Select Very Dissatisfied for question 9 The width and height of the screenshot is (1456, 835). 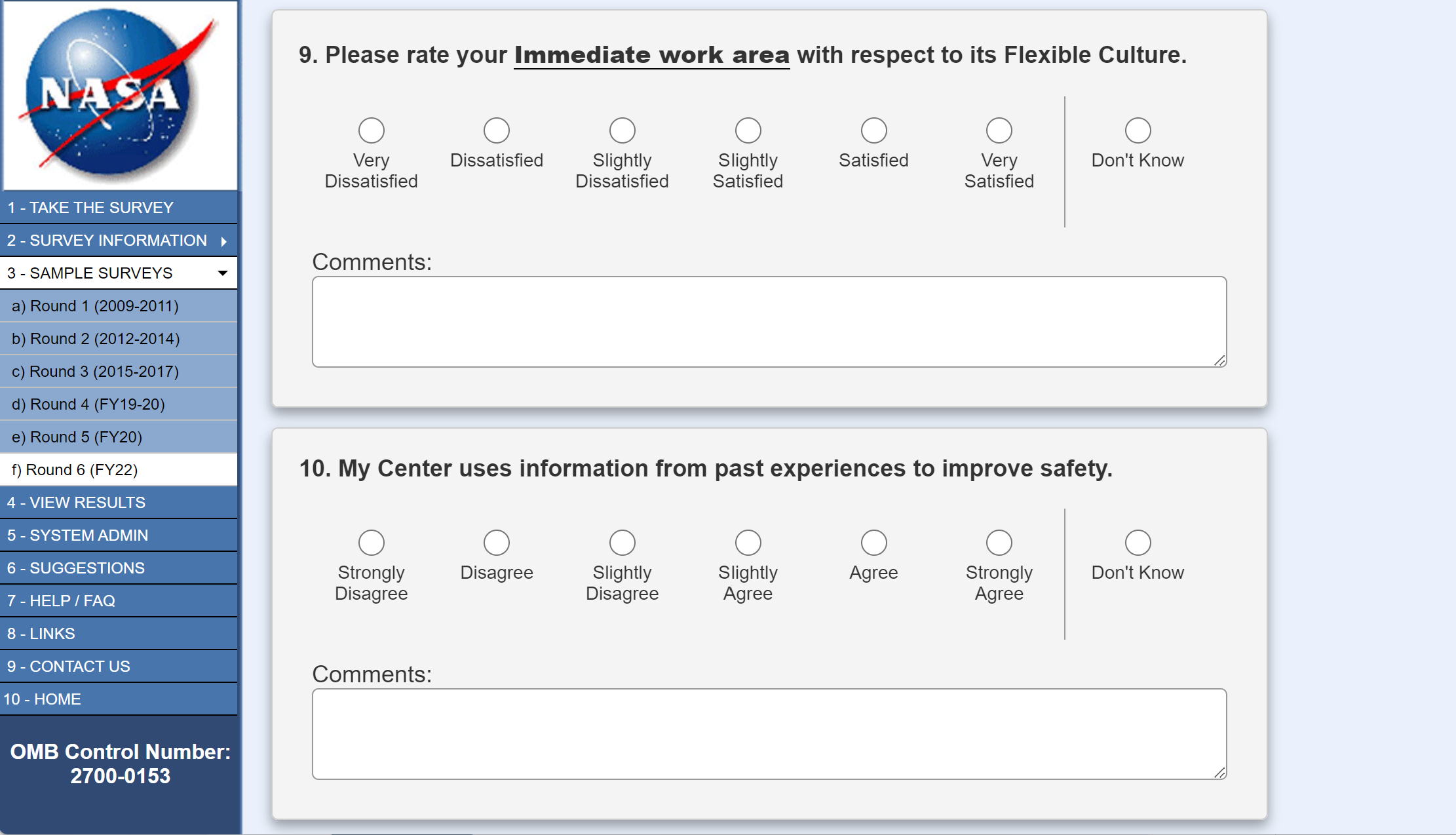pyautogui.click(x=372, y=130)
